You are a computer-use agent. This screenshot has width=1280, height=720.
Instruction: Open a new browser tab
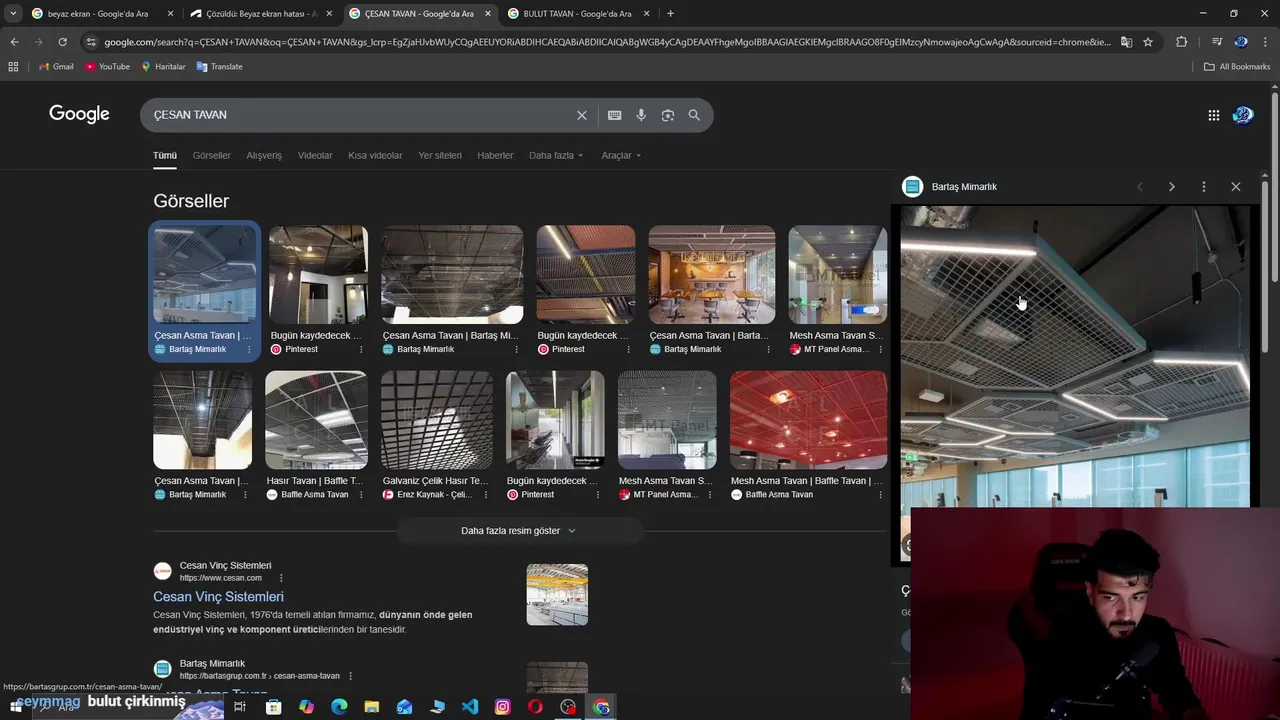670,14
